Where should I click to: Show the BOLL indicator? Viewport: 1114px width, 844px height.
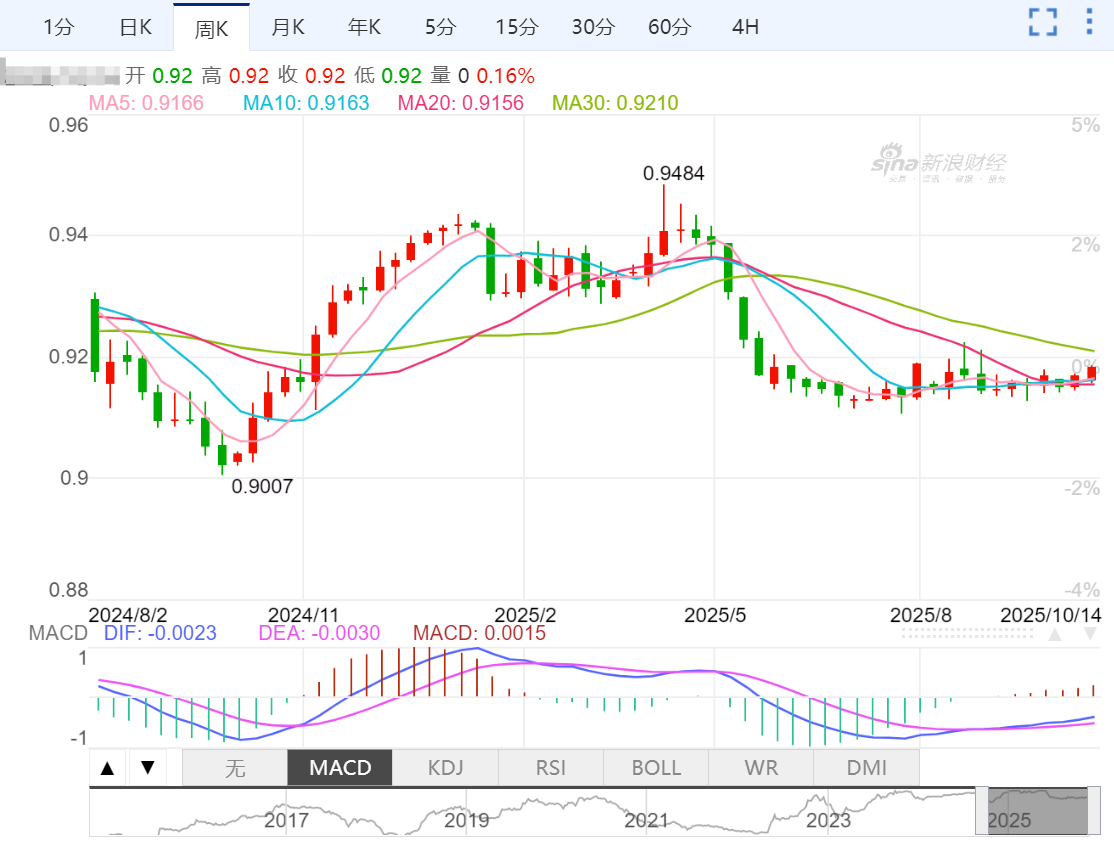click(656, 768)
